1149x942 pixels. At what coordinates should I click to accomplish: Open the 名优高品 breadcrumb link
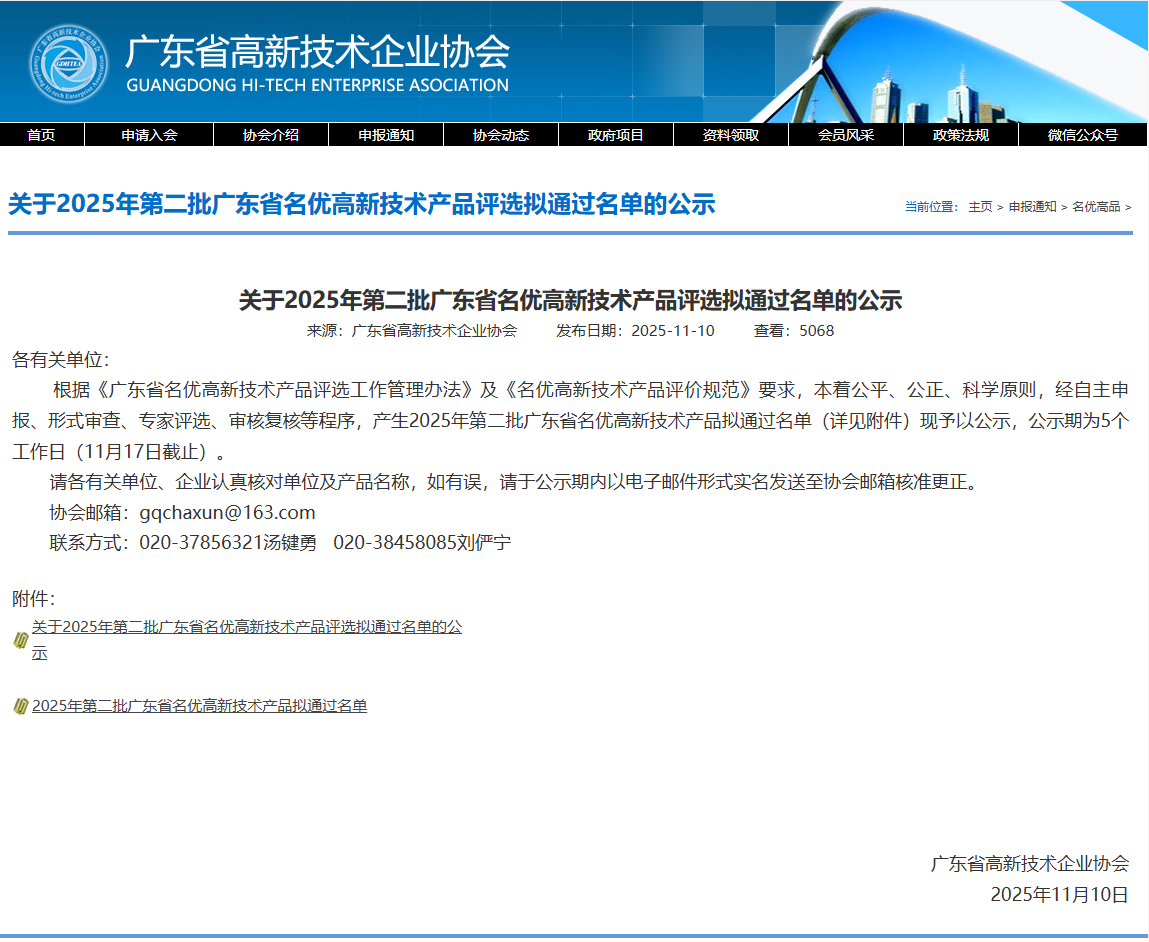(x=1096, y=207)
